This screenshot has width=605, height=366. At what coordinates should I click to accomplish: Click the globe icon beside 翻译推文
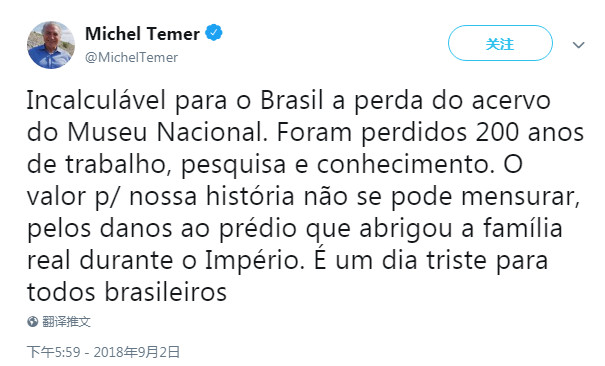(x=33, y=321)
